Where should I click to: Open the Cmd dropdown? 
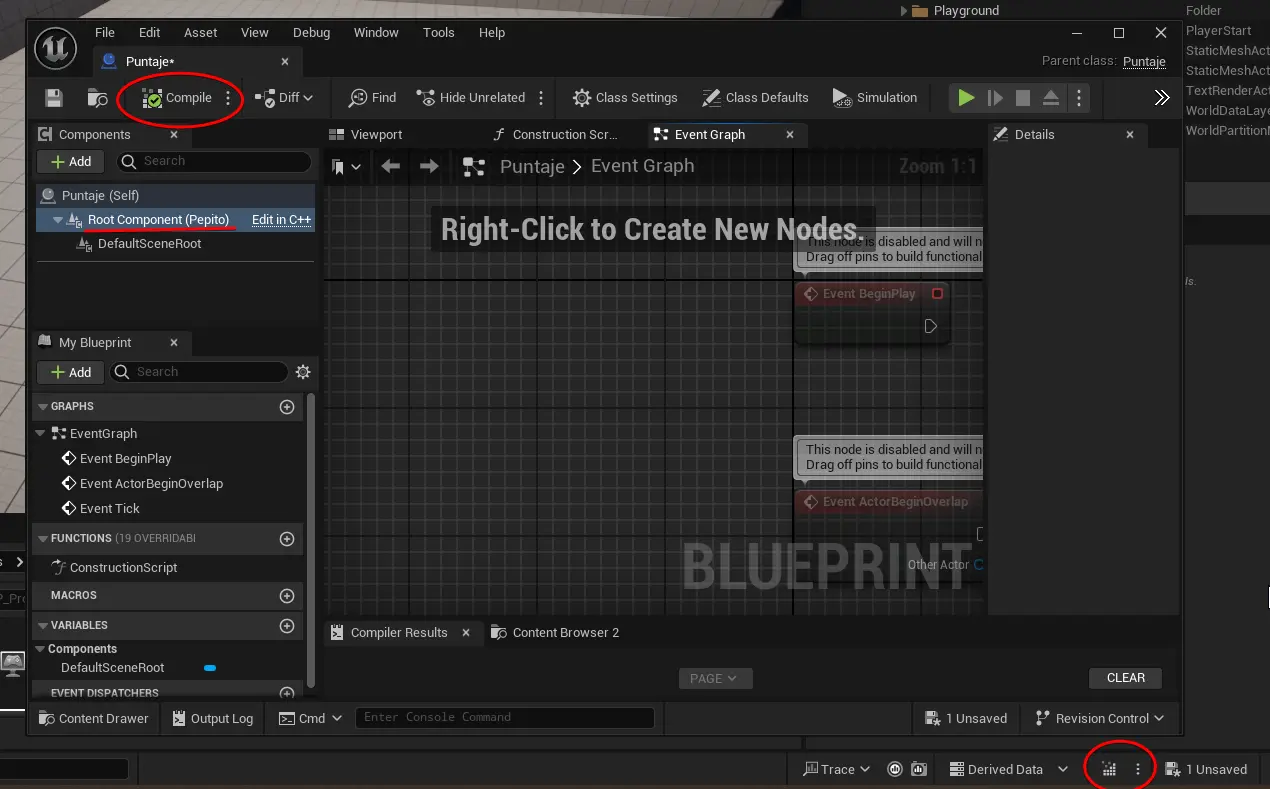pyautogui.click(x=311, y=718)
